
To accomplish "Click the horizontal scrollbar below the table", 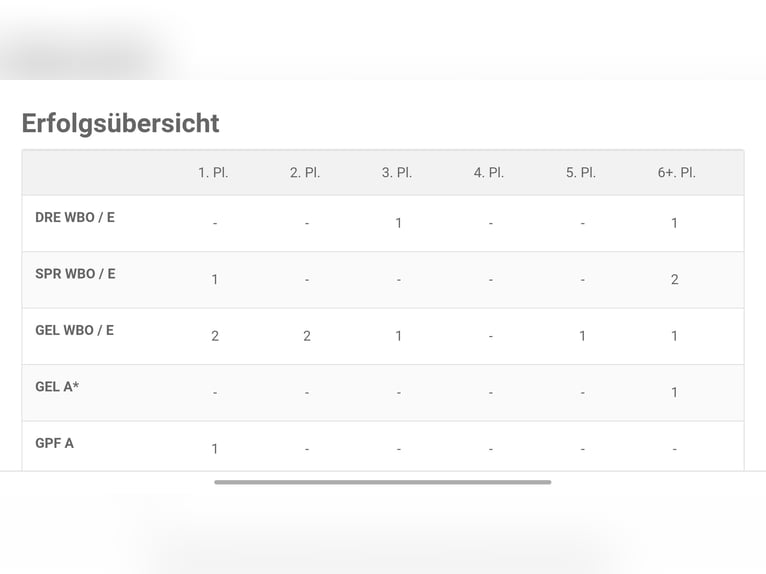I will click(x=383, y=482).
